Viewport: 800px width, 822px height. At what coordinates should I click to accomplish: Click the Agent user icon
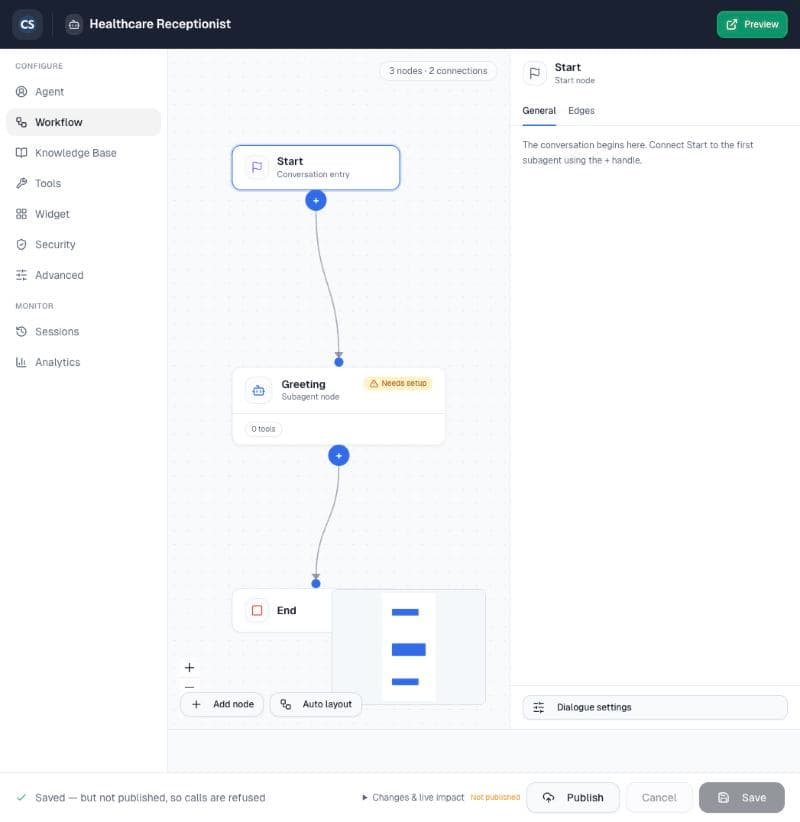[21, 92]
